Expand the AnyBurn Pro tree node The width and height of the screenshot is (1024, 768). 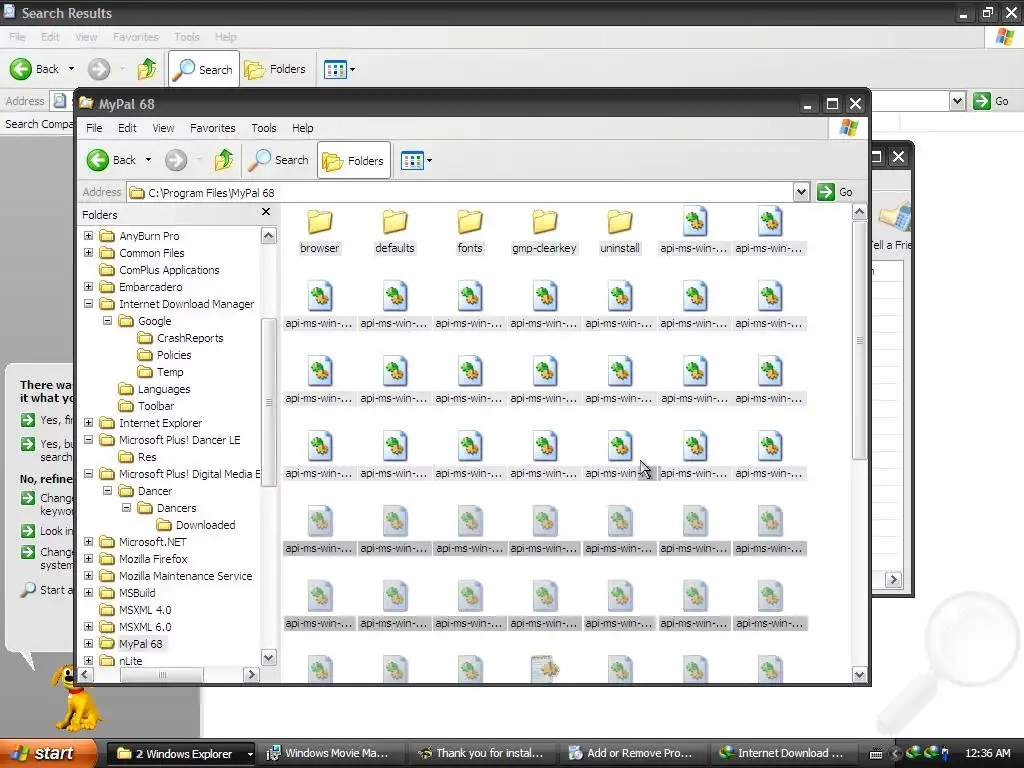pos(89,236)
